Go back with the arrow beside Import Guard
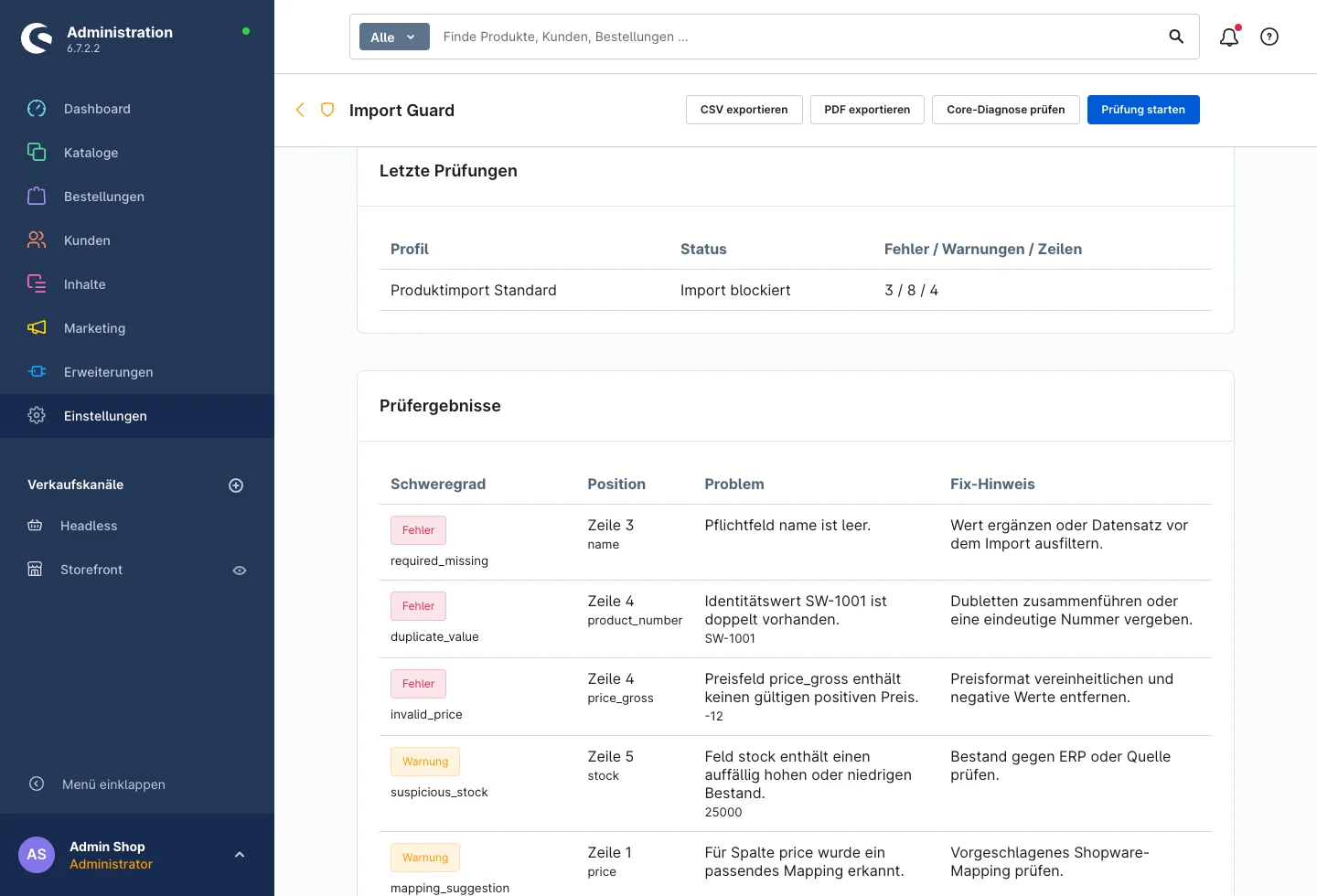This screenshot has width=1317, height=896. [300, 110]
